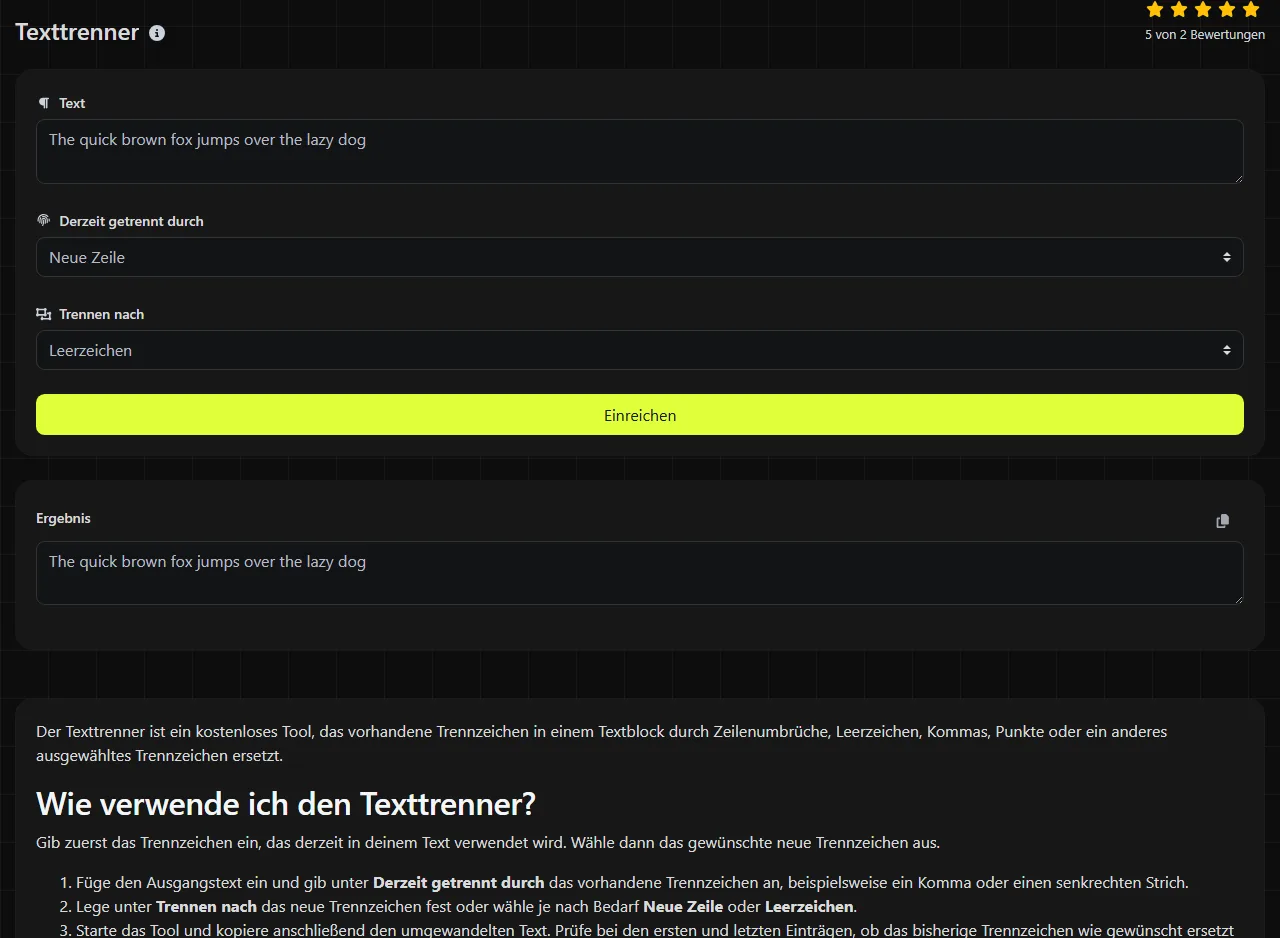Open the Derzeit getrennt durch dropdown
Viewport: 1280px width, 938px height.
(640, 257)
